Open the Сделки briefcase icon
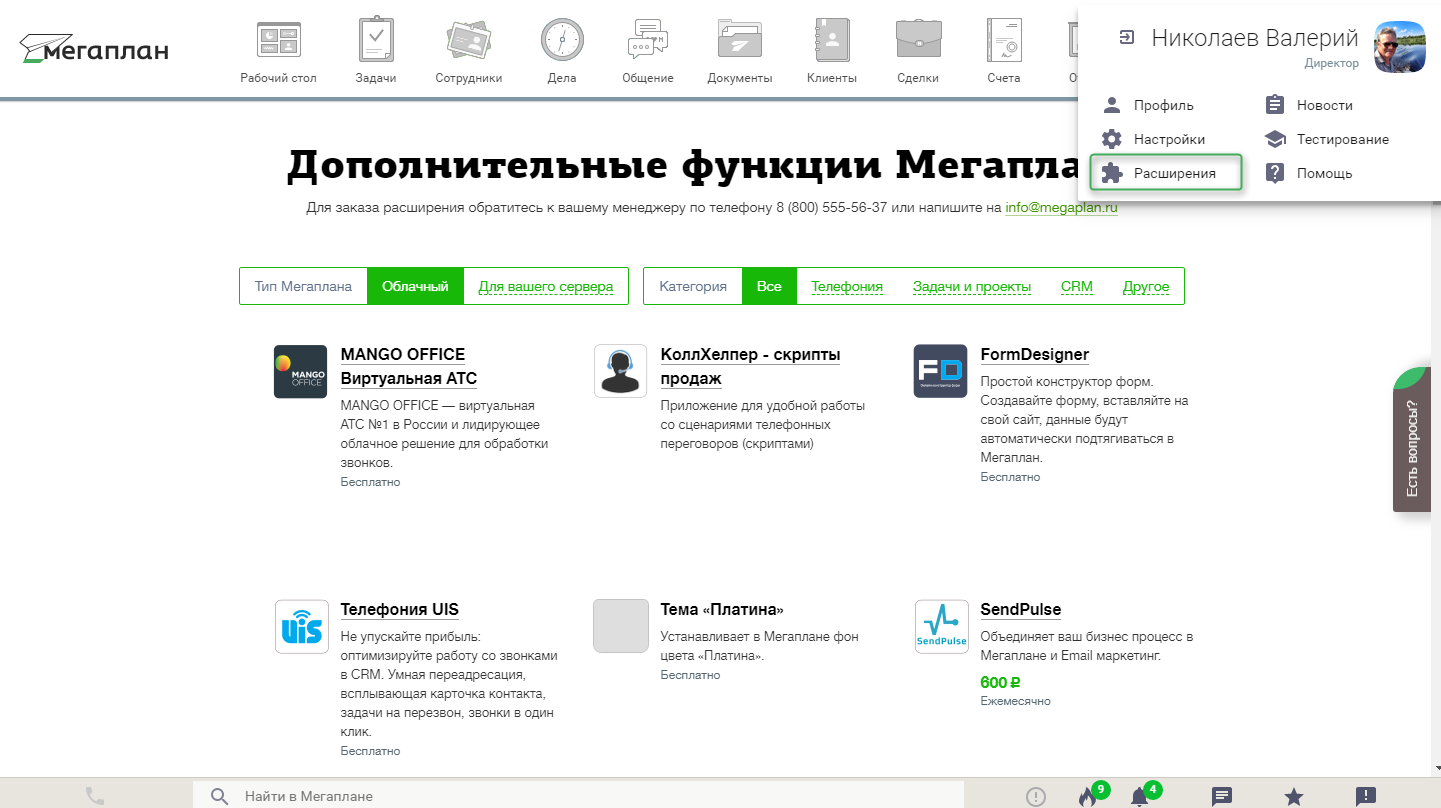Screen dimensions: 1441x808 pos(917,40)
